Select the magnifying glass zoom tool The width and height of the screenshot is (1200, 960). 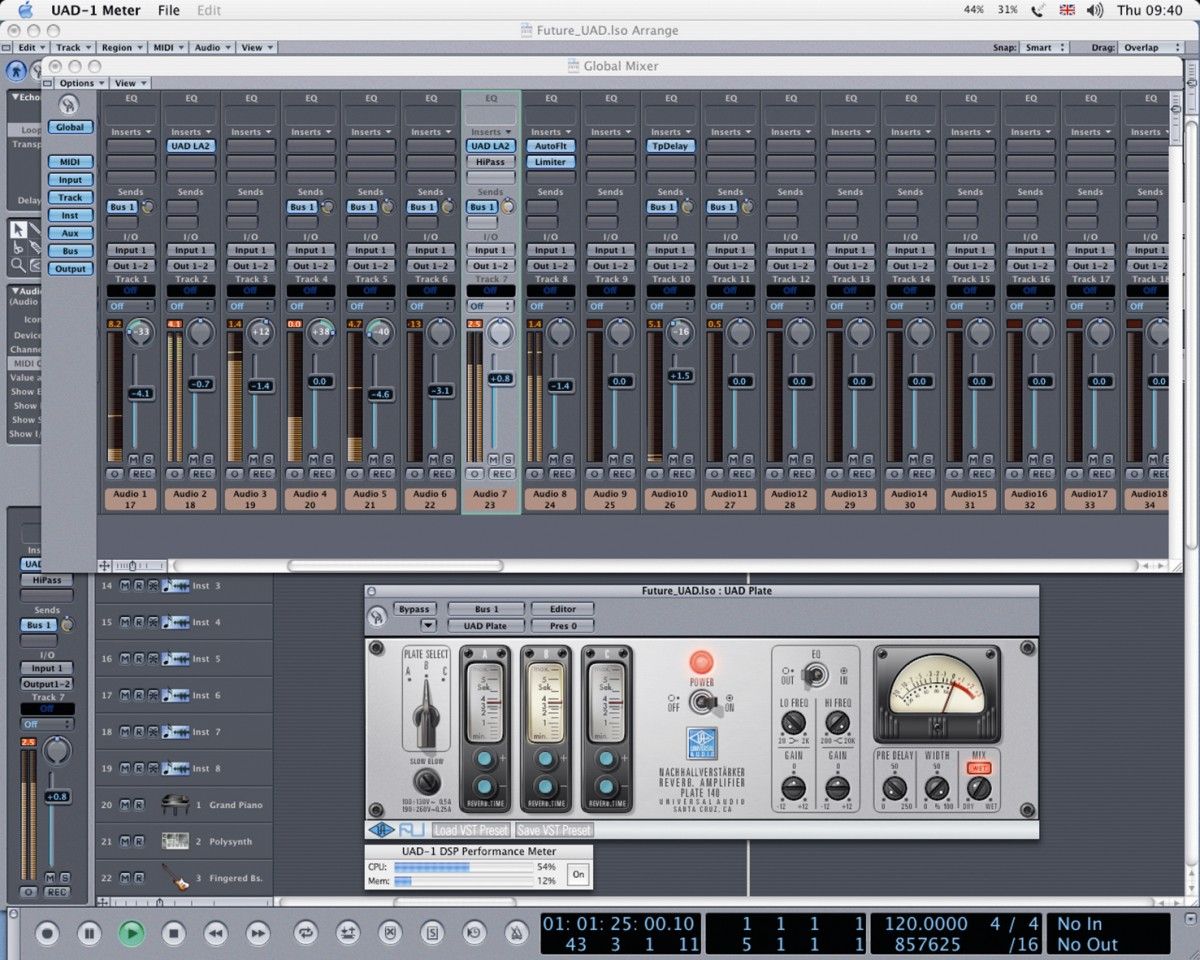coord(17,265)
